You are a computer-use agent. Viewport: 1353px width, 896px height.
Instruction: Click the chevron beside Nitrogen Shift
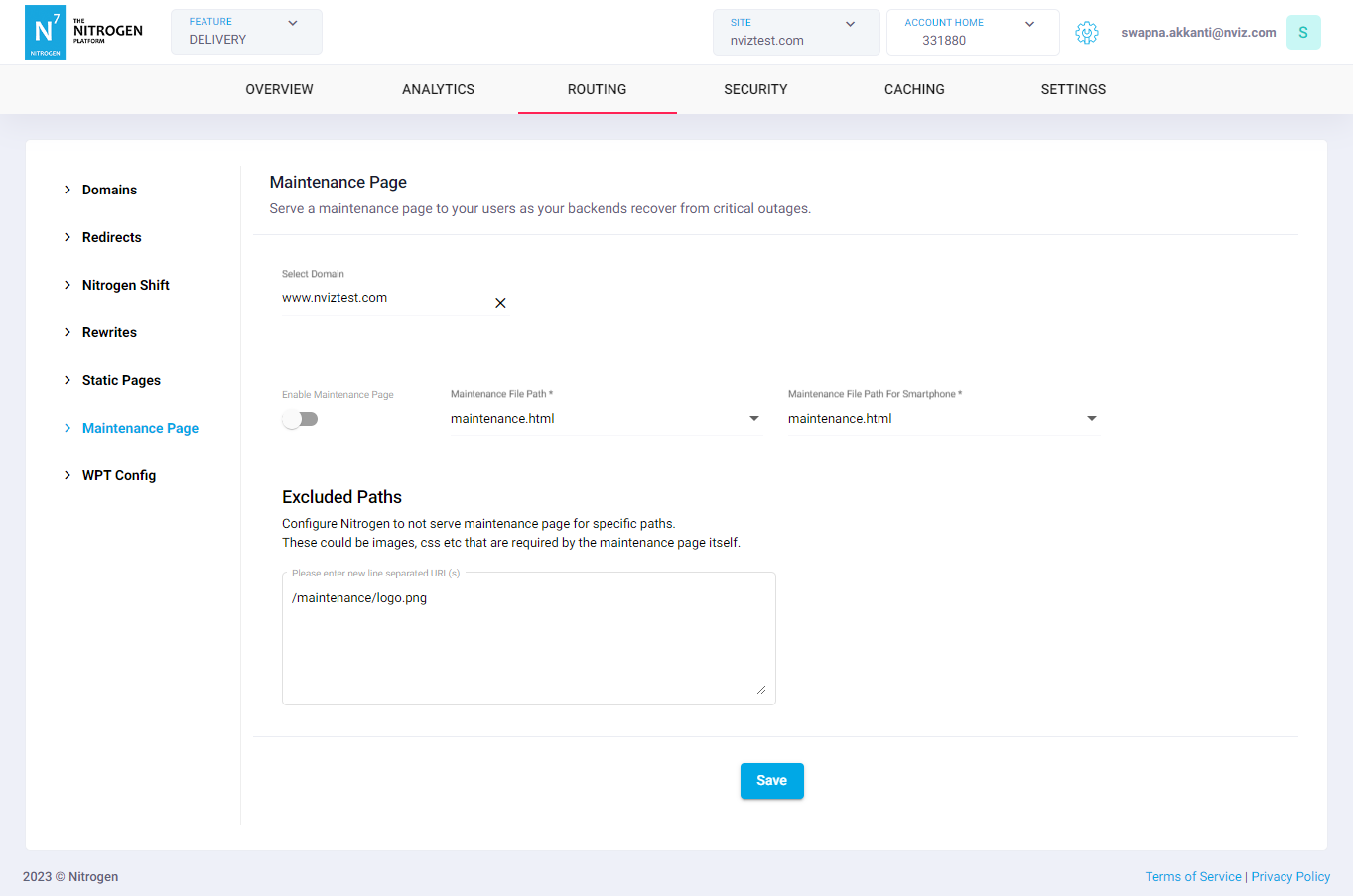(x=68, y=285)
